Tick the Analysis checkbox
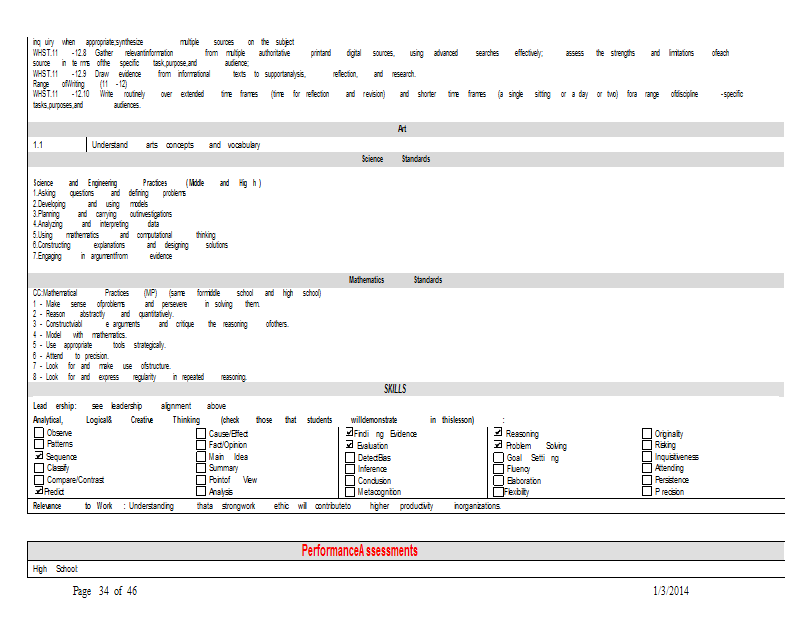800x618 pixels. click(x=201, y=491)
